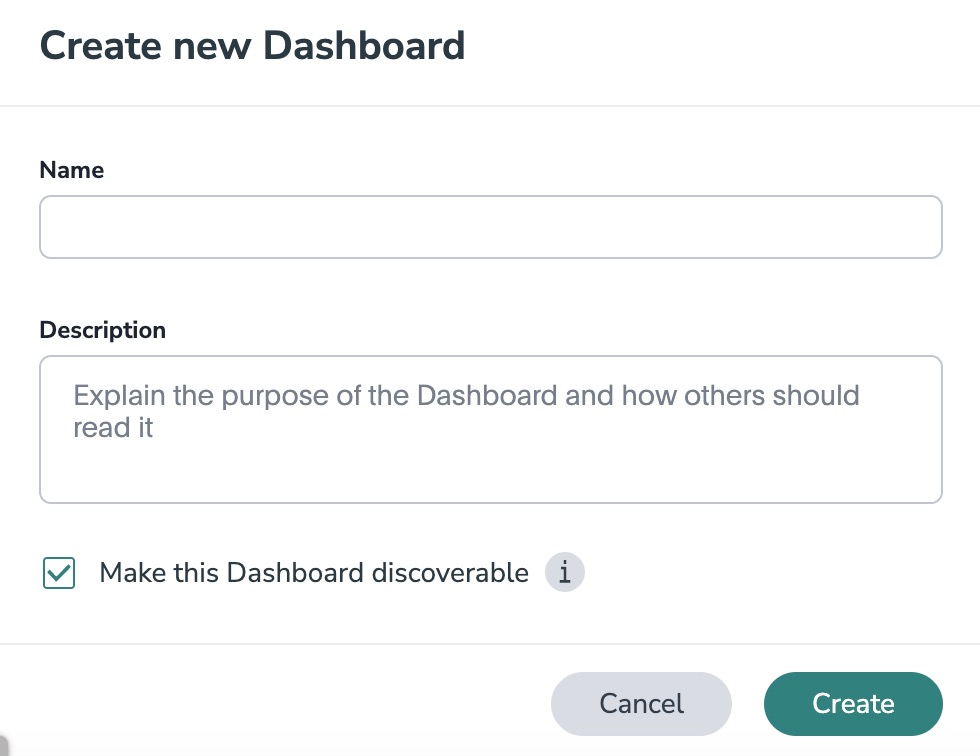The image size is (980, 756).
Task: Submit the new Dashboard with Create
Action: click(x=853, y=703)
